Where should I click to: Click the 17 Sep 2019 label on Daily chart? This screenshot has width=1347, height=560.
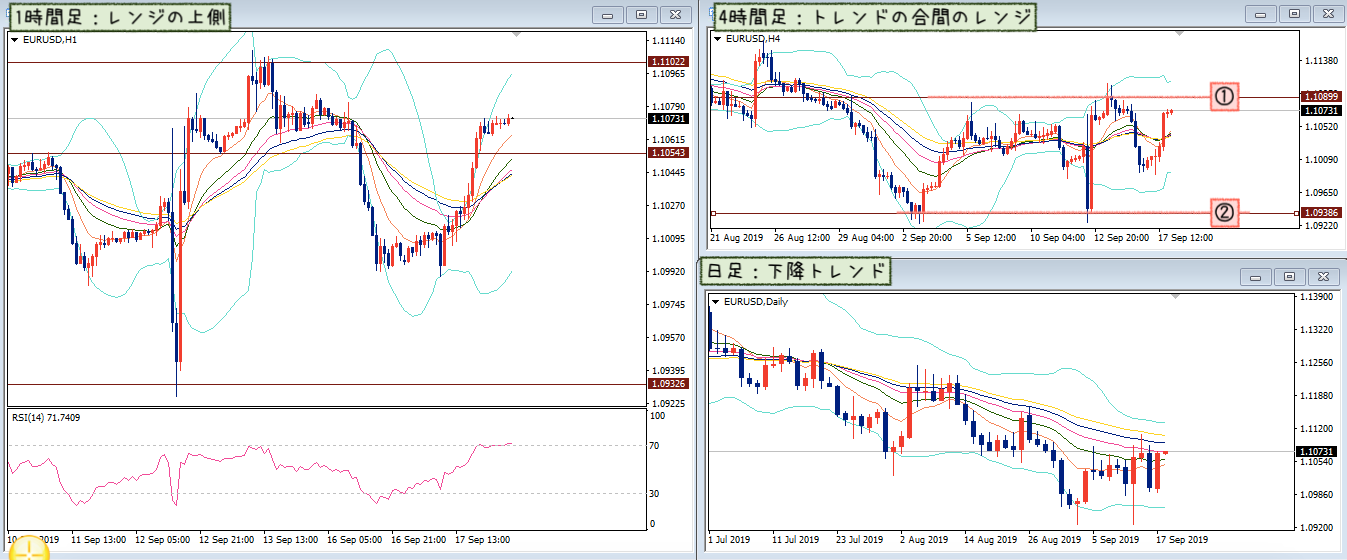pos(1182,539)
